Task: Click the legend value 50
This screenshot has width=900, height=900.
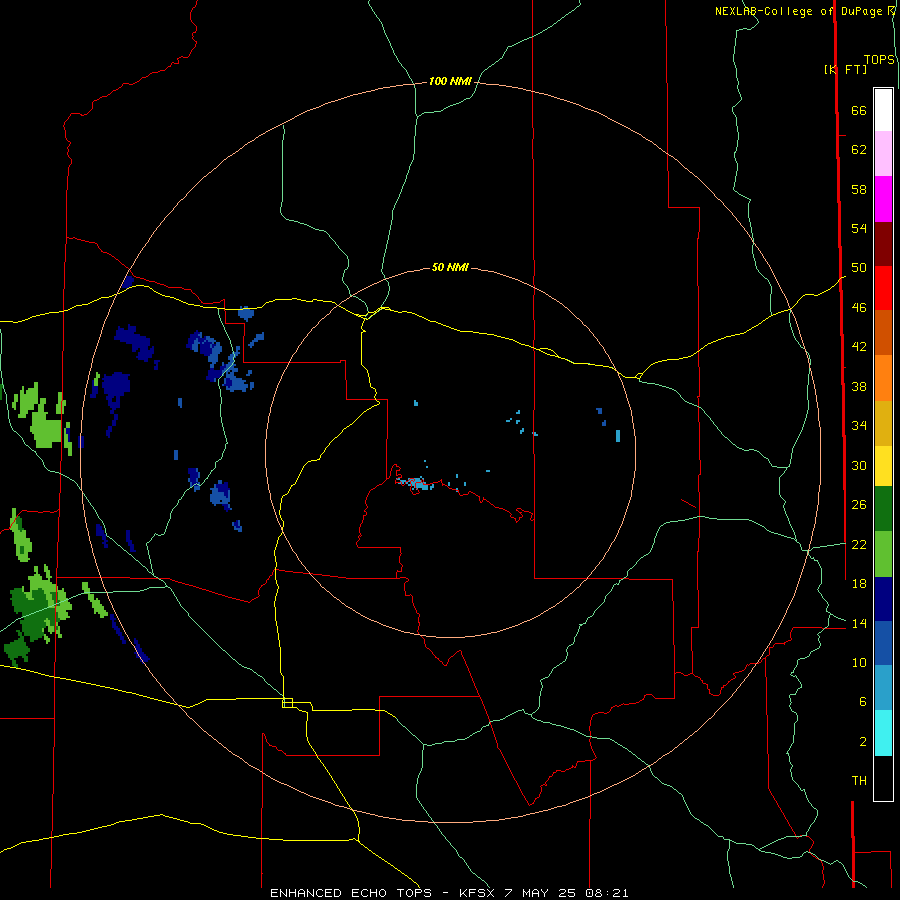Action: pos(859,268)
